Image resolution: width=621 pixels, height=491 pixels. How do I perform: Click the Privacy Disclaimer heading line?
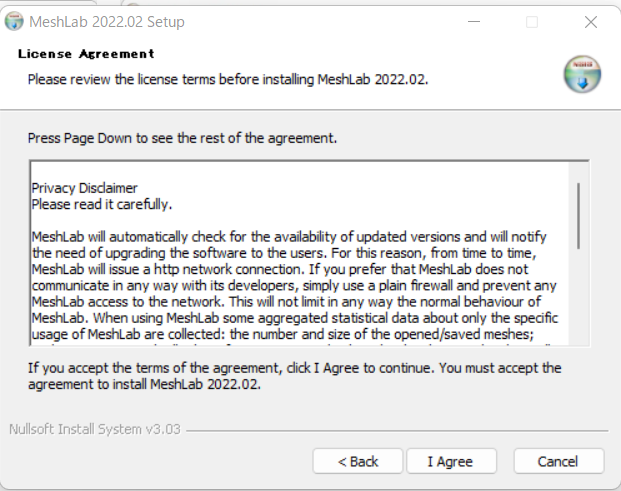[x=84, y=188]
